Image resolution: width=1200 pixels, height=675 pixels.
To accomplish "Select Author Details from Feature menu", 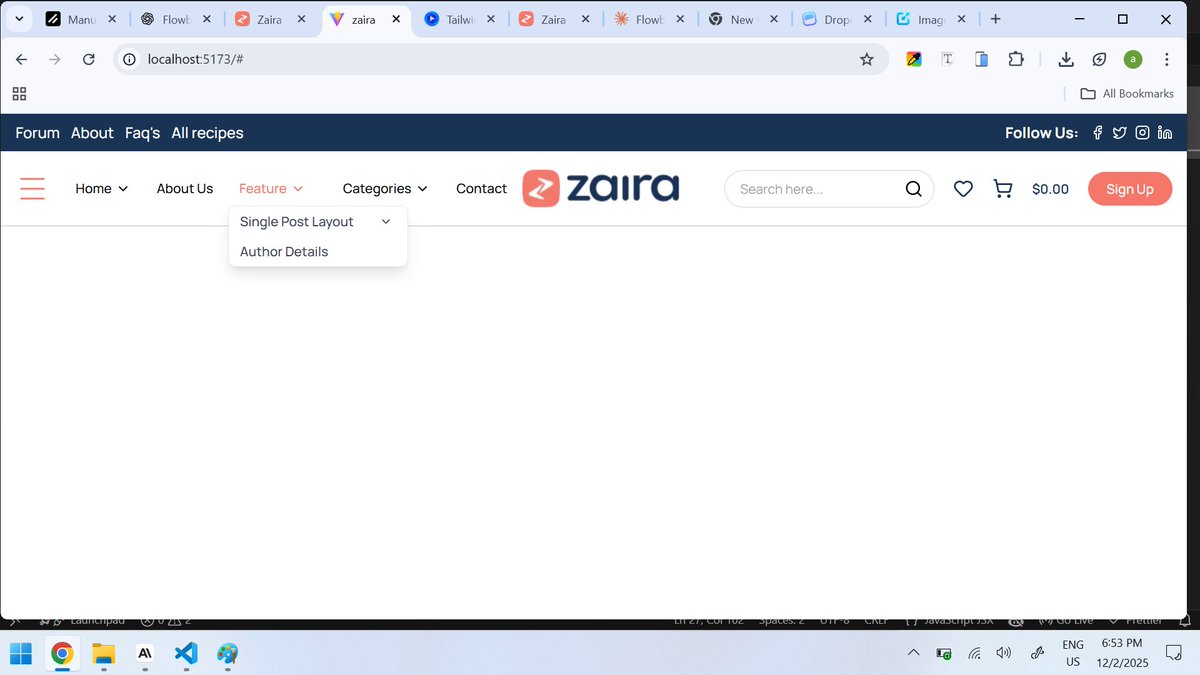I will 283,251.
